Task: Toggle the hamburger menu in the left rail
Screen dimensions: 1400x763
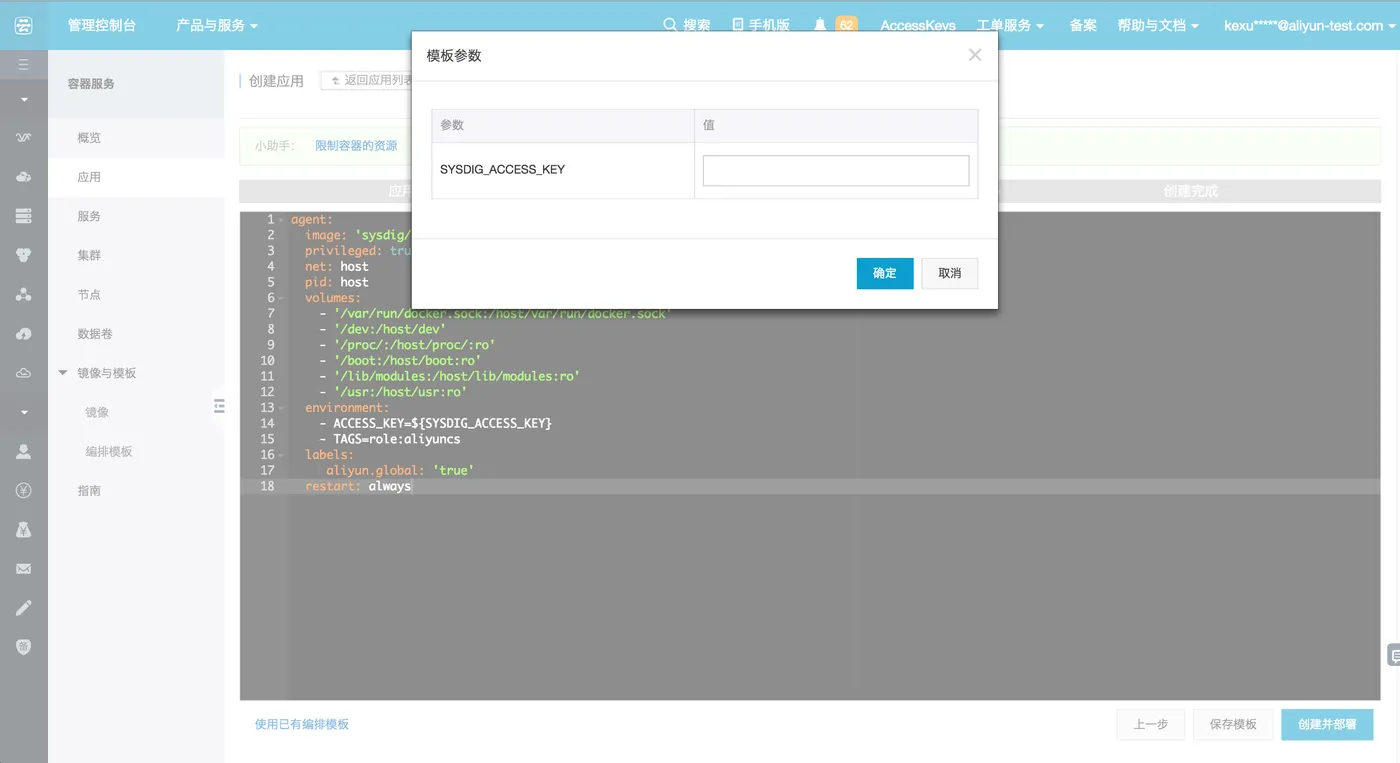Action: pyautogui.click(x=24, y=65)
